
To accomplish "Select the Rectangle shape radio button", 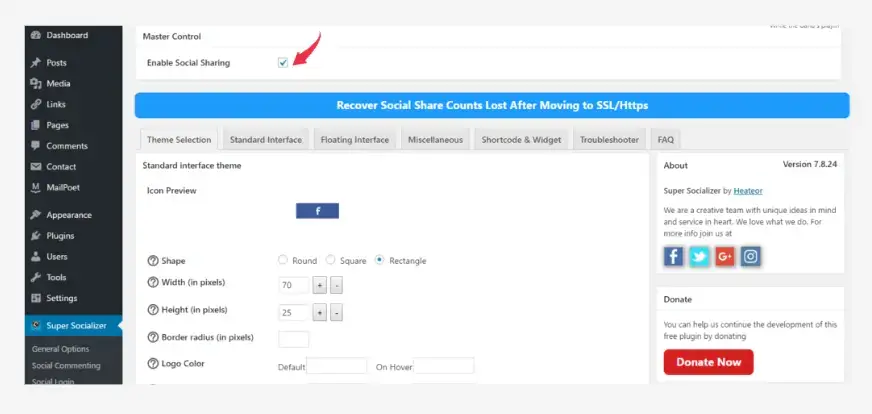I will [379, 260].
